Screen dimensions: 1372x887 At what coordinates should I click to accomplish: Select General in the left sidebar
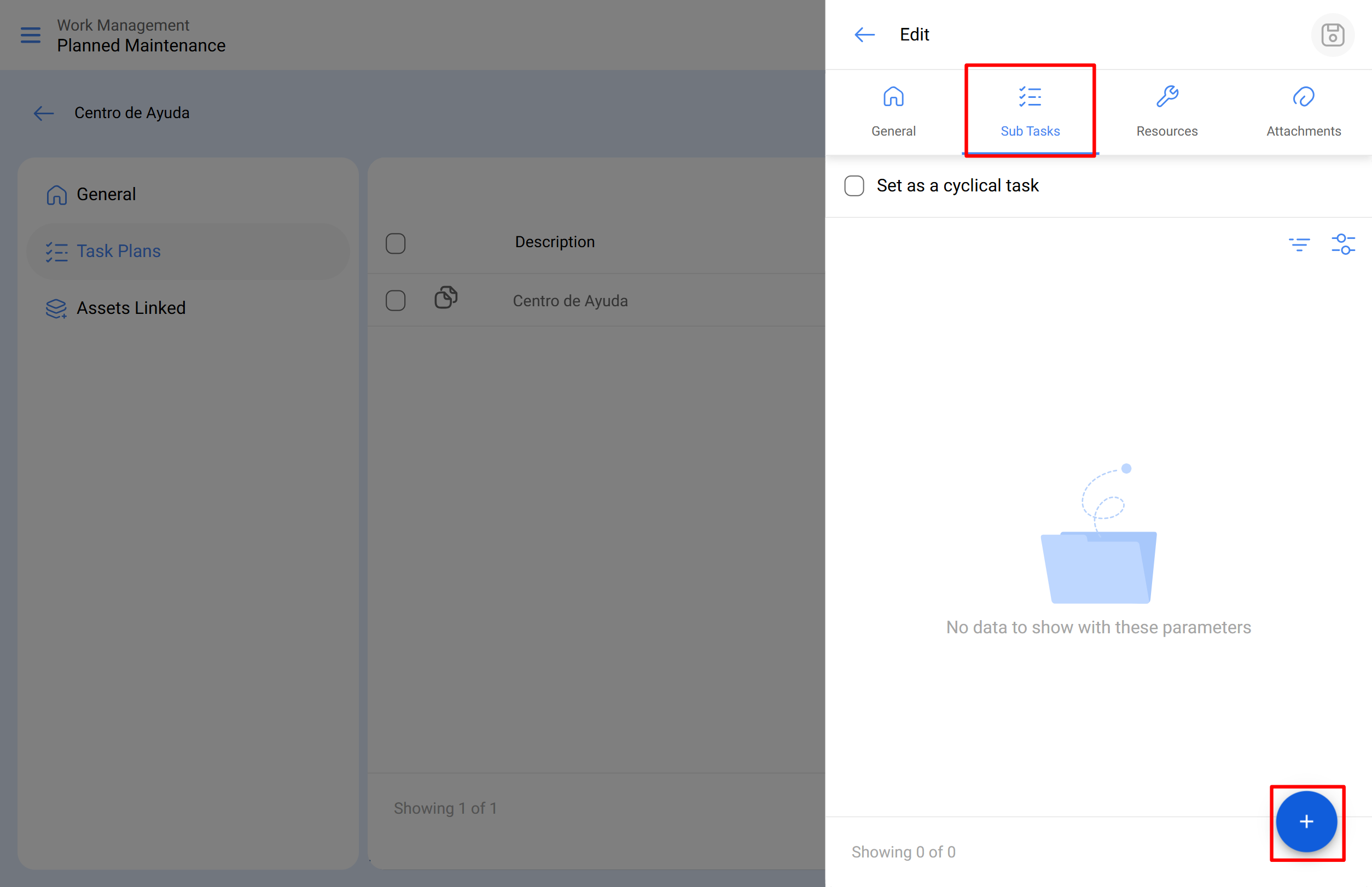click(x=188, y=195)
